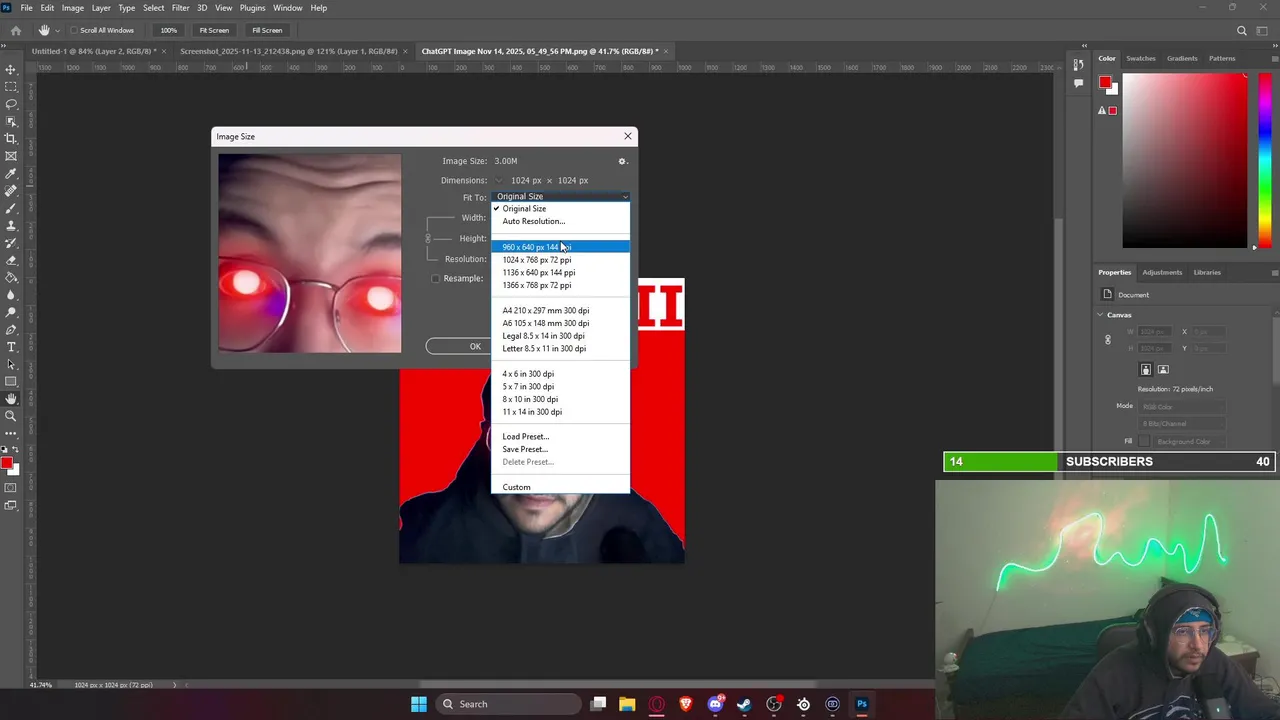Select the Spot Healing Brush tool

(x=11, y=191)
